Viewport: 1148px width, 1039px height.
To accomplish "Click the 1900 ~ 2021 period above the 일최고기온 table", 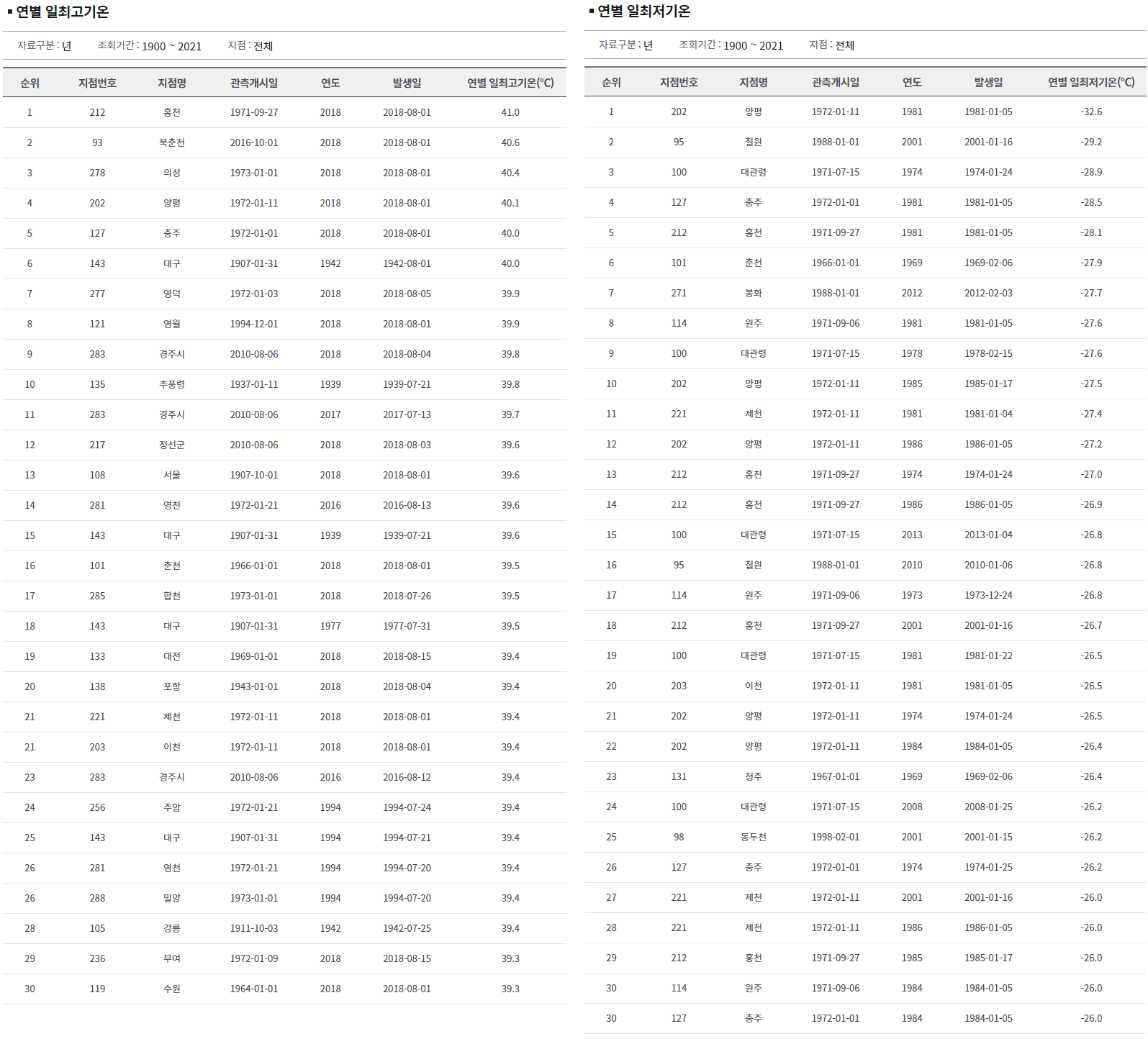I will 171,46.
